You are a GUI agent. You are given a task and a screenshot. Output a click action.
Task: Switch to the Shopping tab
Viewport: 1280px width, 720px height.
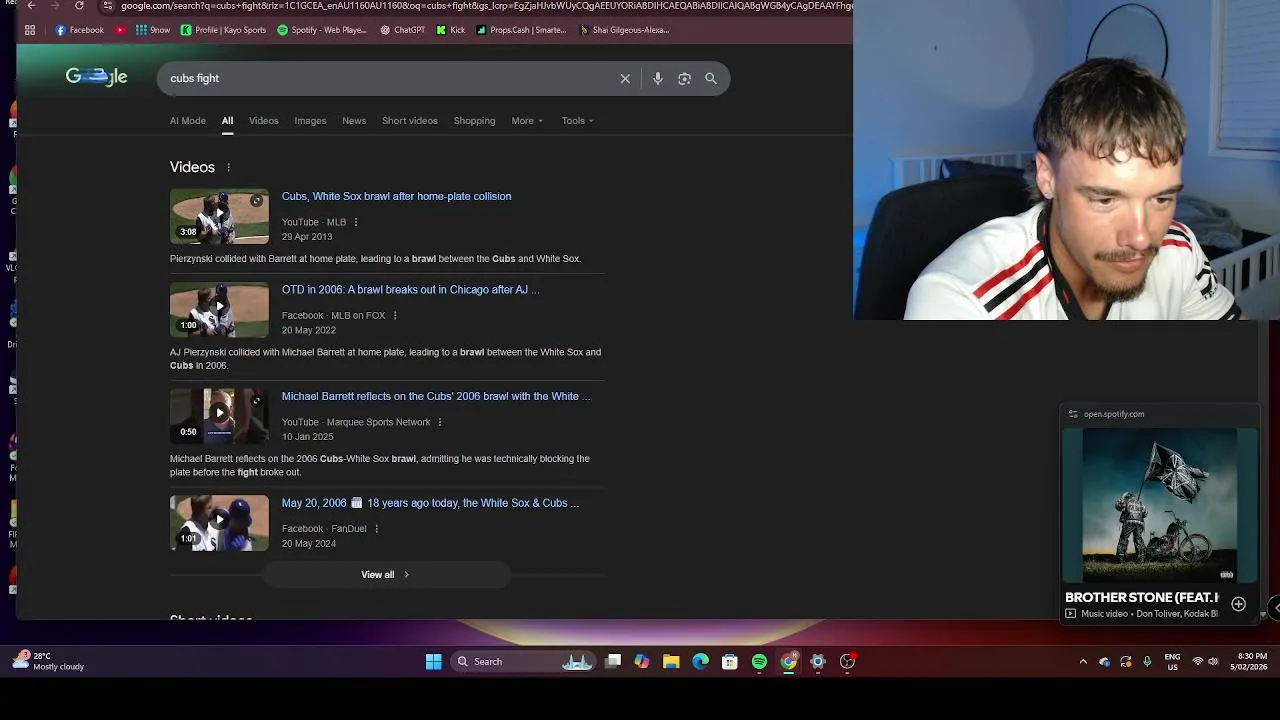[x=474, y=121]
